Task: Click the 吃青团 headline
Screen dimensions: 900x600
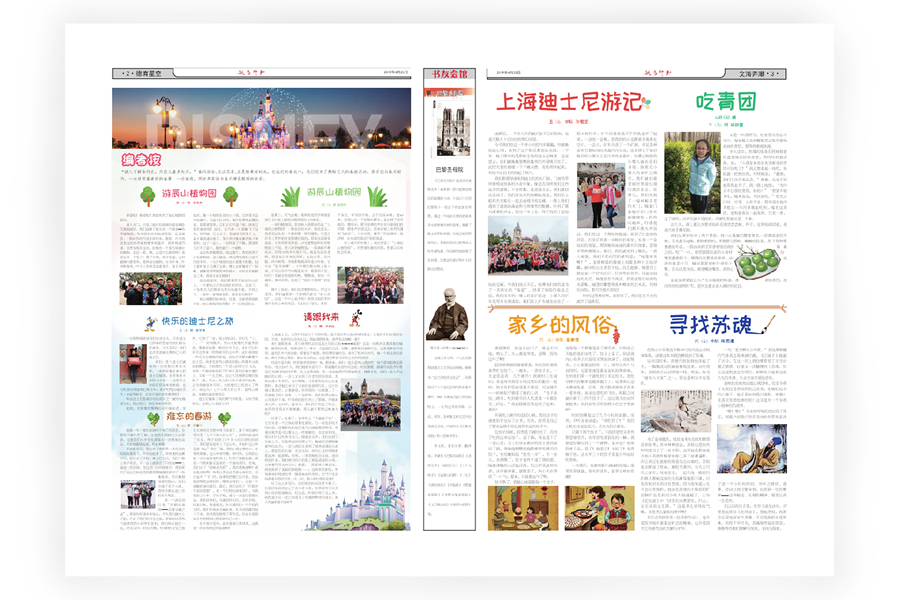Action: tap(726, 102)
